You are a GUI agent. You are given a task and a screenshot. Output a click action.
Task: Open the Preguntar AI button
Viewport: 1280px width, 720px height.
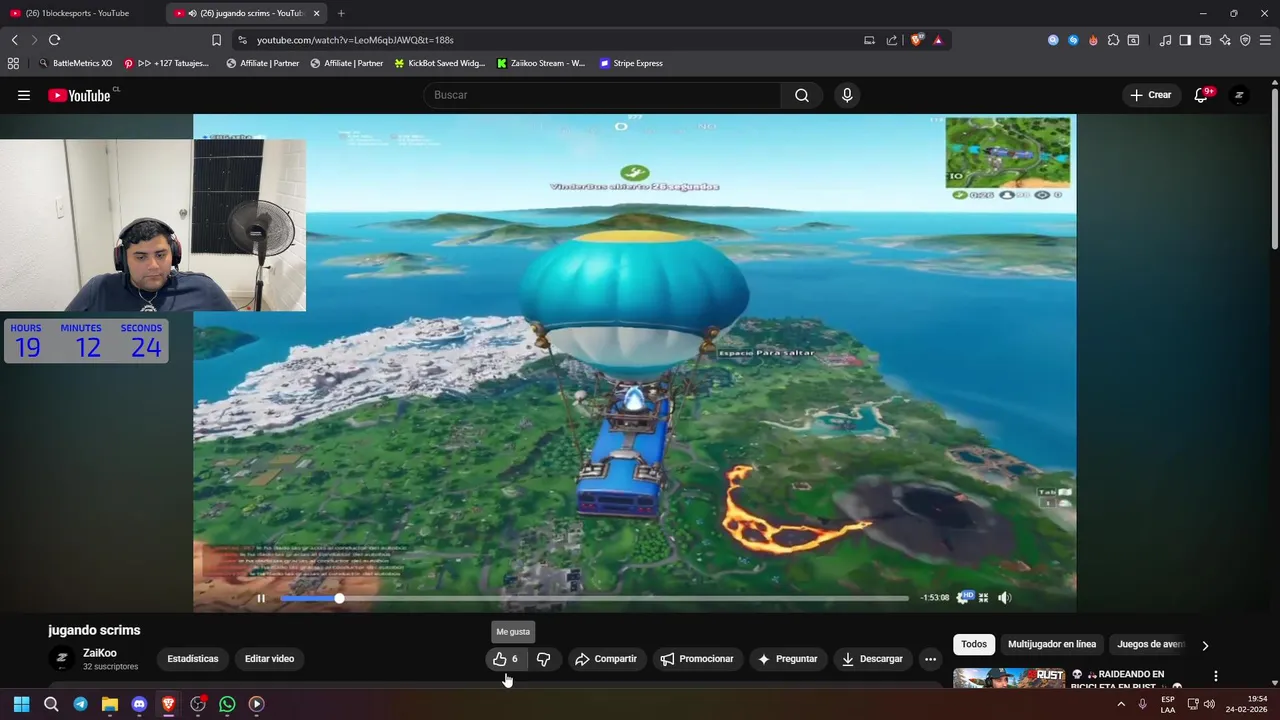pyautogui.click(x=788, y=659)
